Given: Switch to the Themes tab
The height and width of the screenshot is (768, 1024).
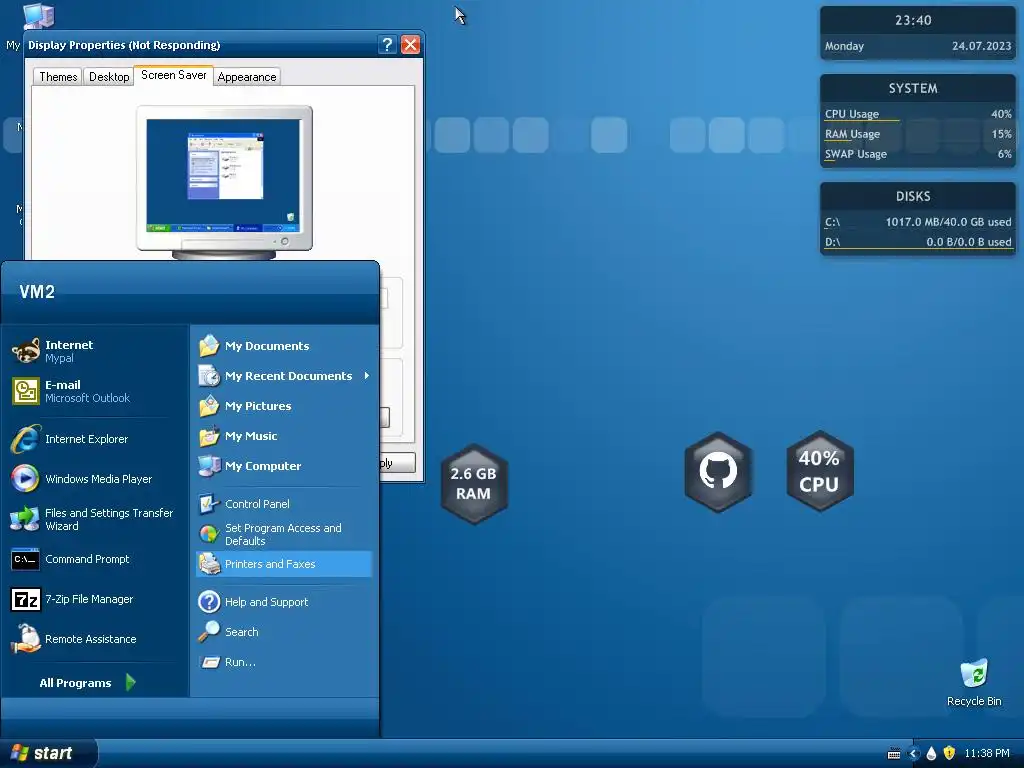Looking at the screenshot, I should click(58, 76).
